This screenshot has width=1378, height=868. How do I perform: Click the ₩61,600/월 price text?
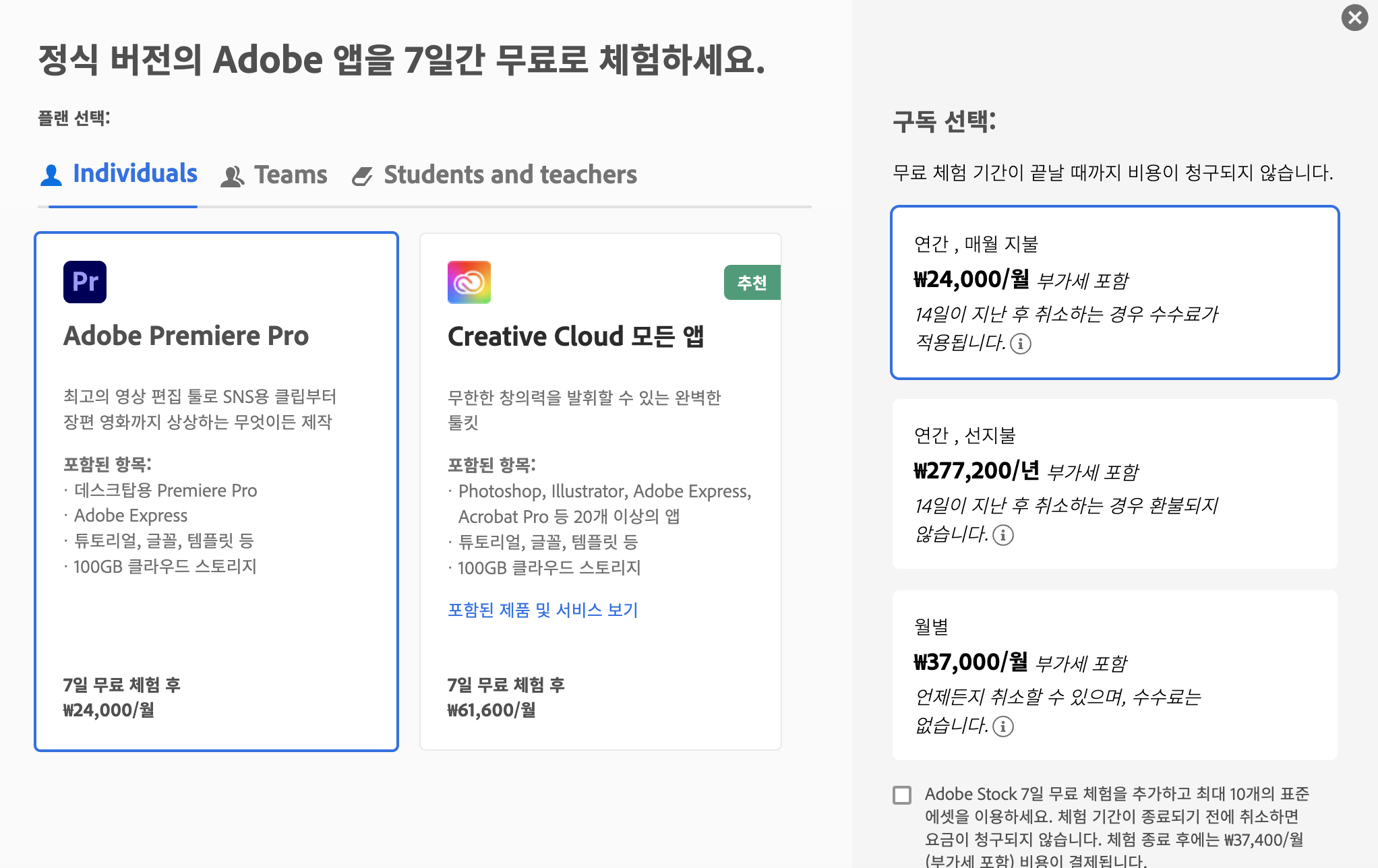tap(491, 710)
